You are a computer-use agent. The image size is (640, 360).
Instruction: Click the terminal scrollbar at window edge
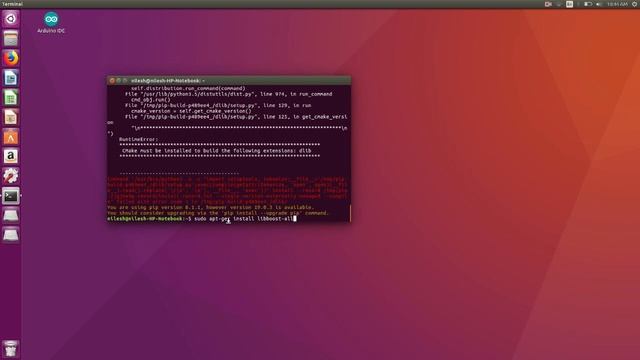pos(350,213)
